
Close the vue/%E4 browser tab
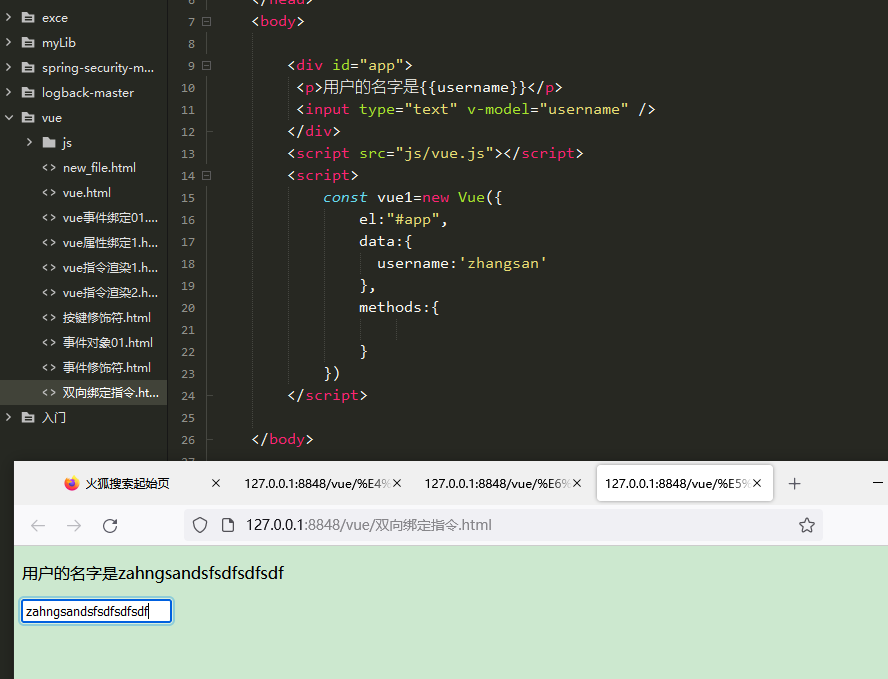click(397, 483)
